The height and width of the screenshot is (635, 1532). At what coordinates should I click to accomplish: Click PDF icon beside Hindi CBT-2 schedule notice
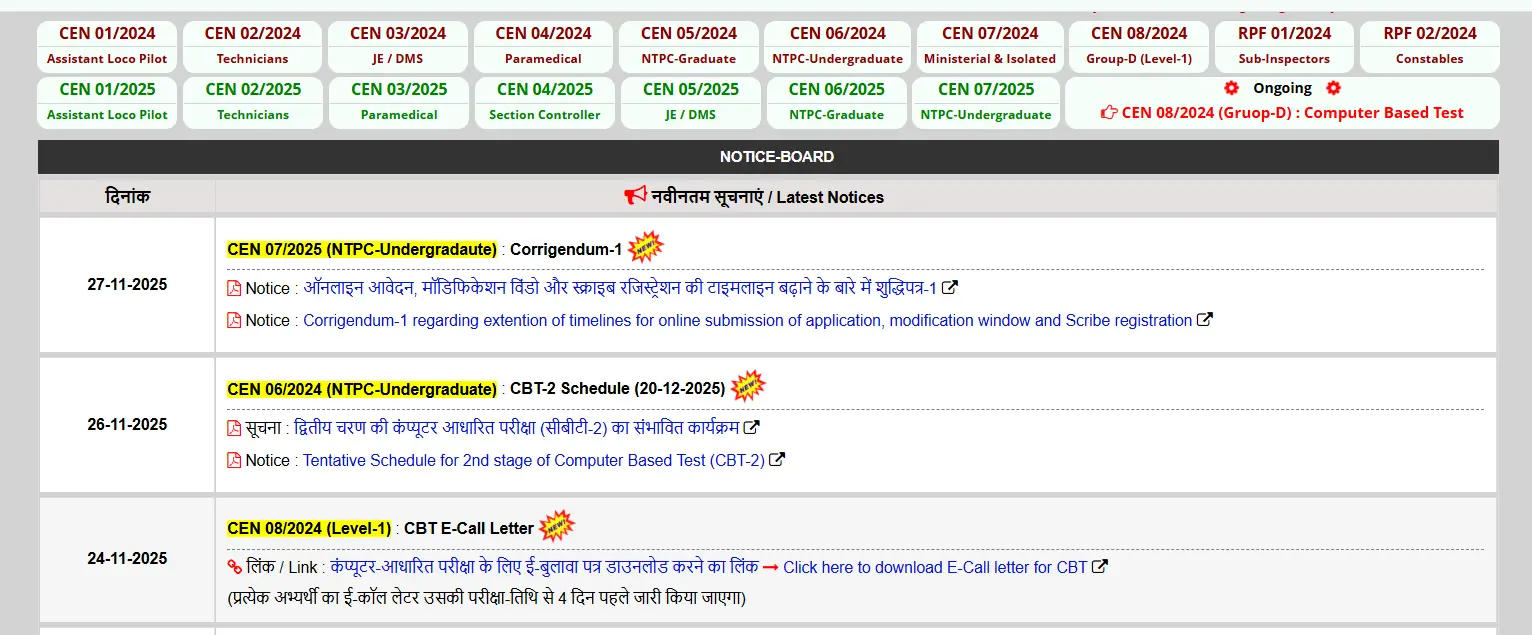pos(234,429)
